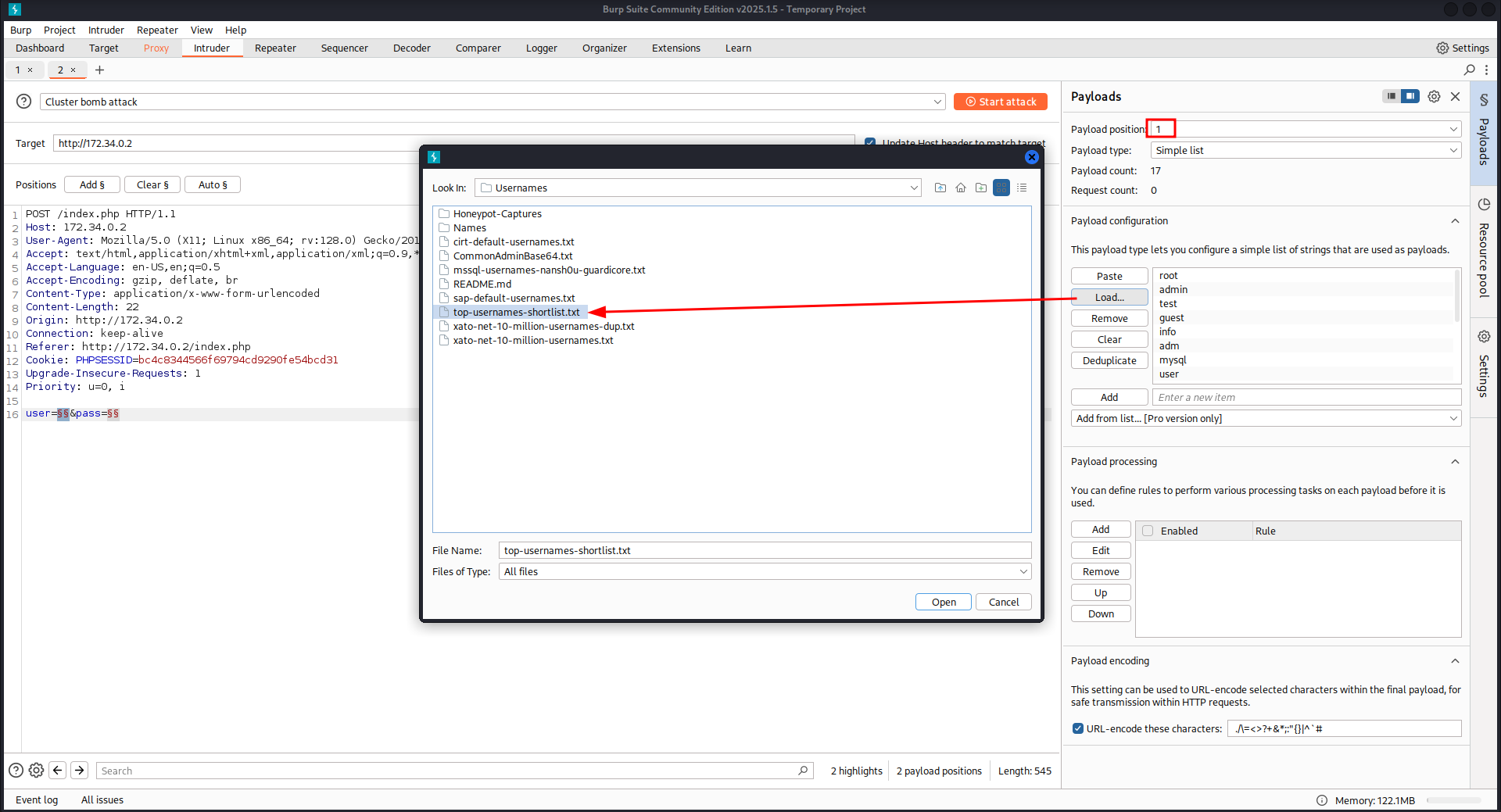
Task: Click Load... in Payload configuration
Action: (x=1109, y=297)
